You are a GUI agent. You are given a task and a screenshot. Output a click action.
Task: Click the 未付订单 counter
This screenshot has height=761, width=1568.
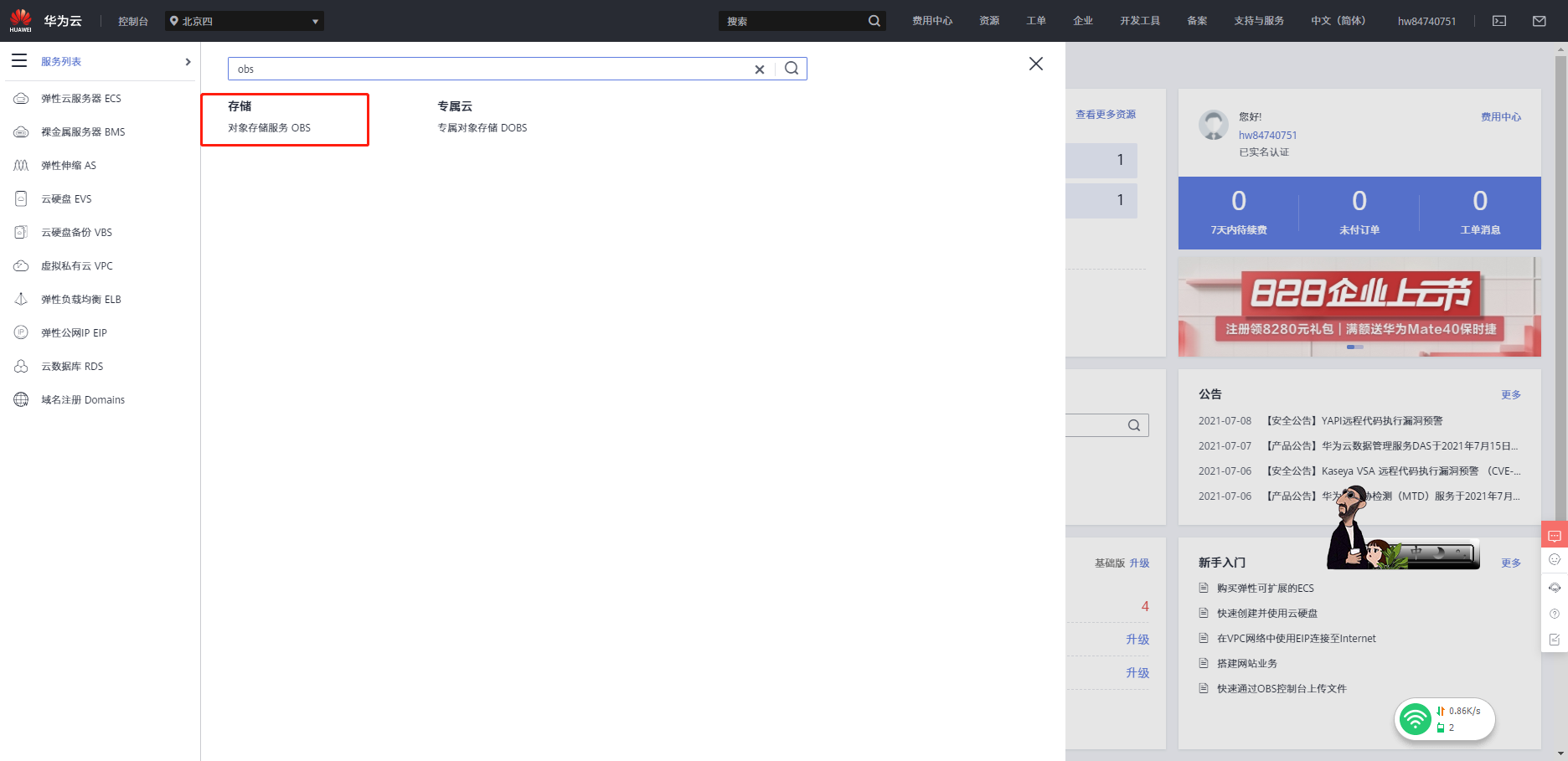[1359, 213]
